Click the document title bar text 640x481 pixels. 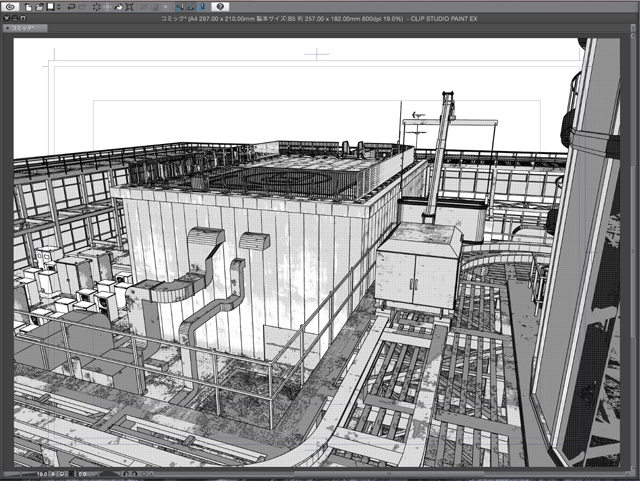click(320, 18)
